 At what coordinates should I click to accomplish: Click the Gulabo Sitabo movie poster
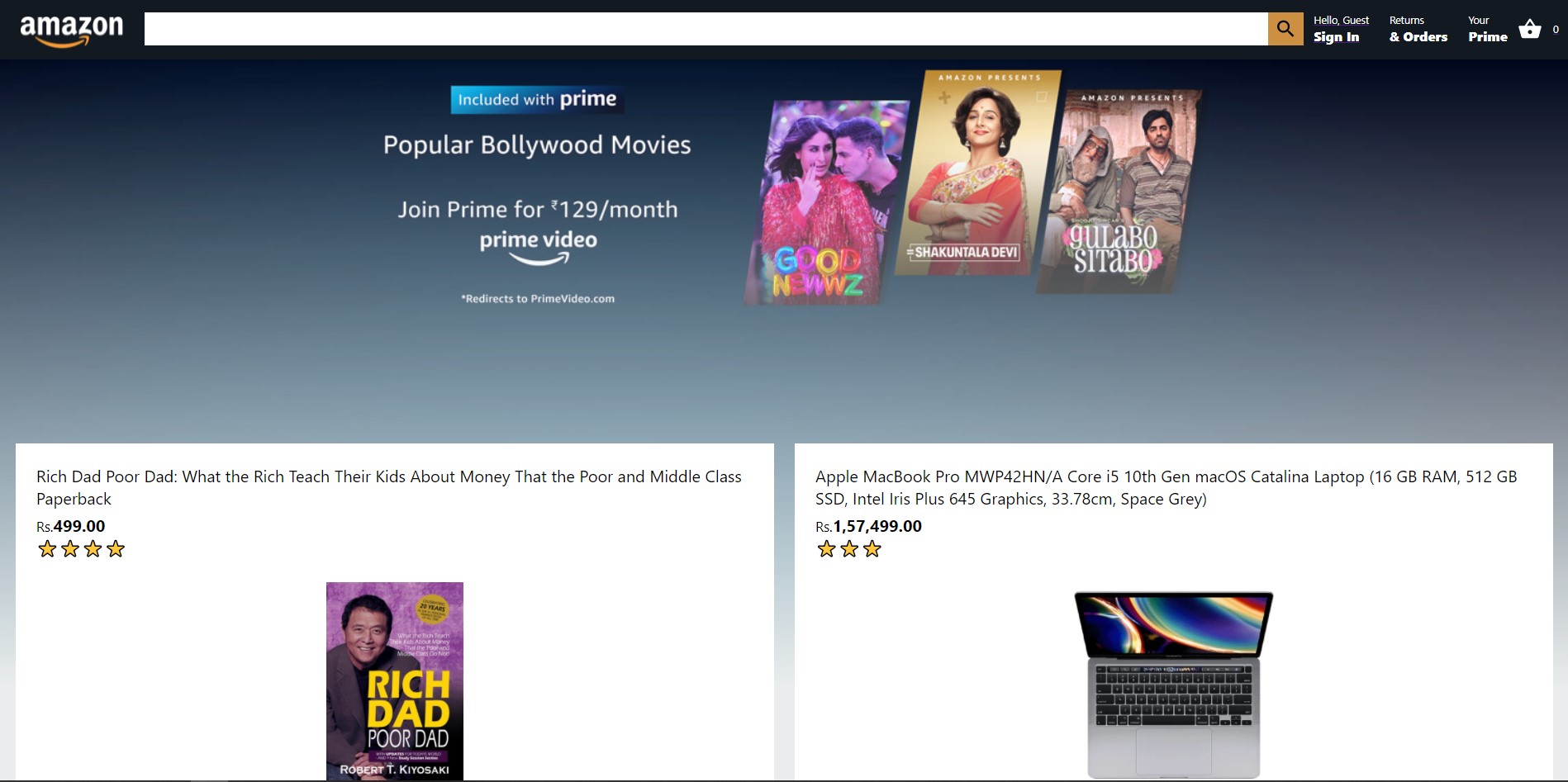[1119, 192]
